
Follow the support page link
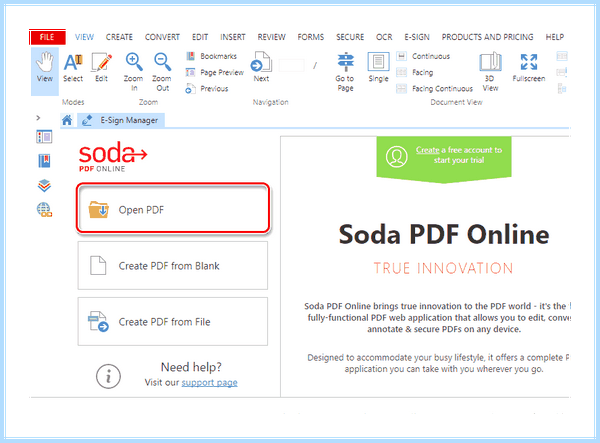tap(209, 383)
